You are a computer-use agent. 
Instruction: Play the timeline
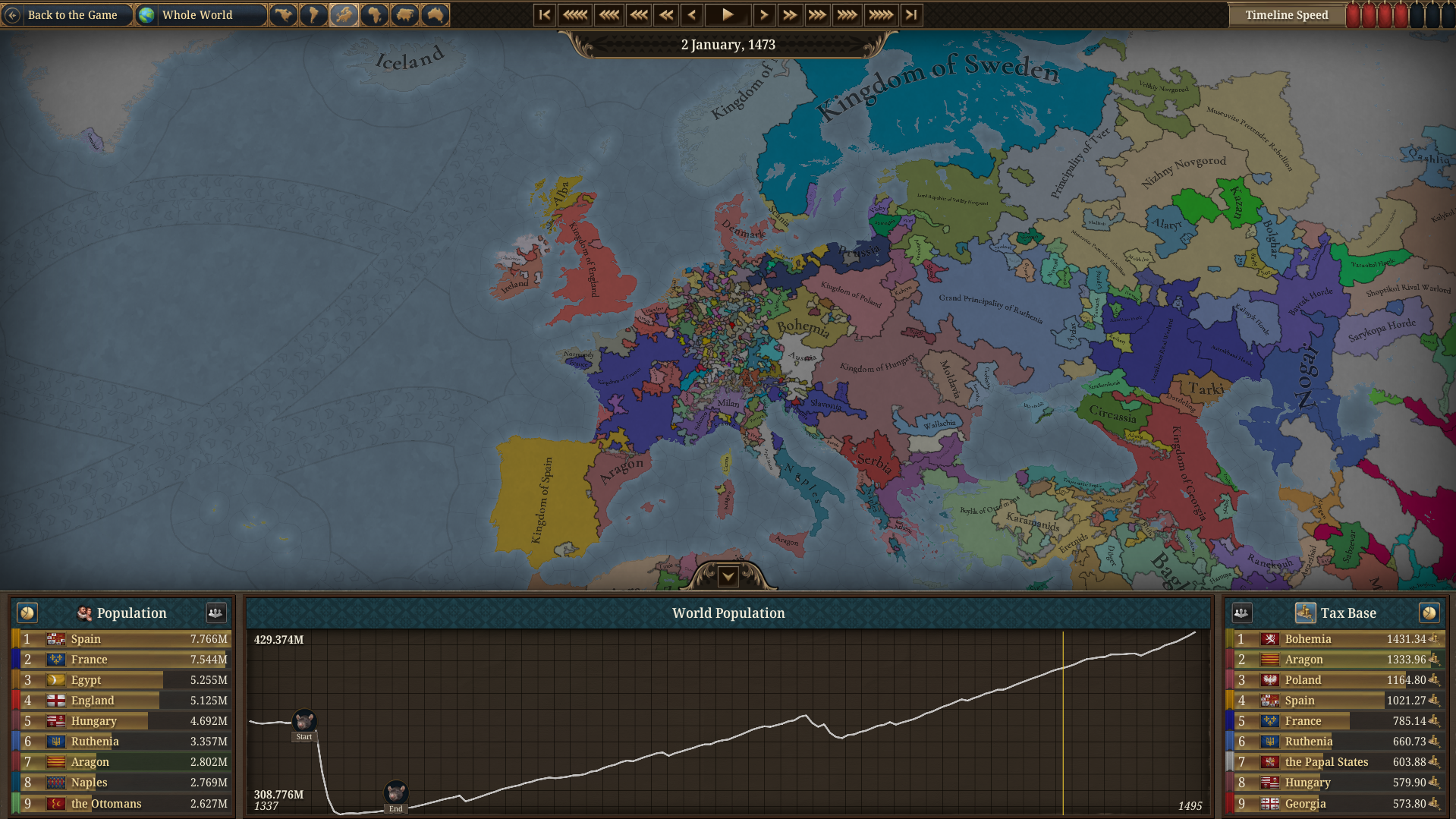coord(728,14)
